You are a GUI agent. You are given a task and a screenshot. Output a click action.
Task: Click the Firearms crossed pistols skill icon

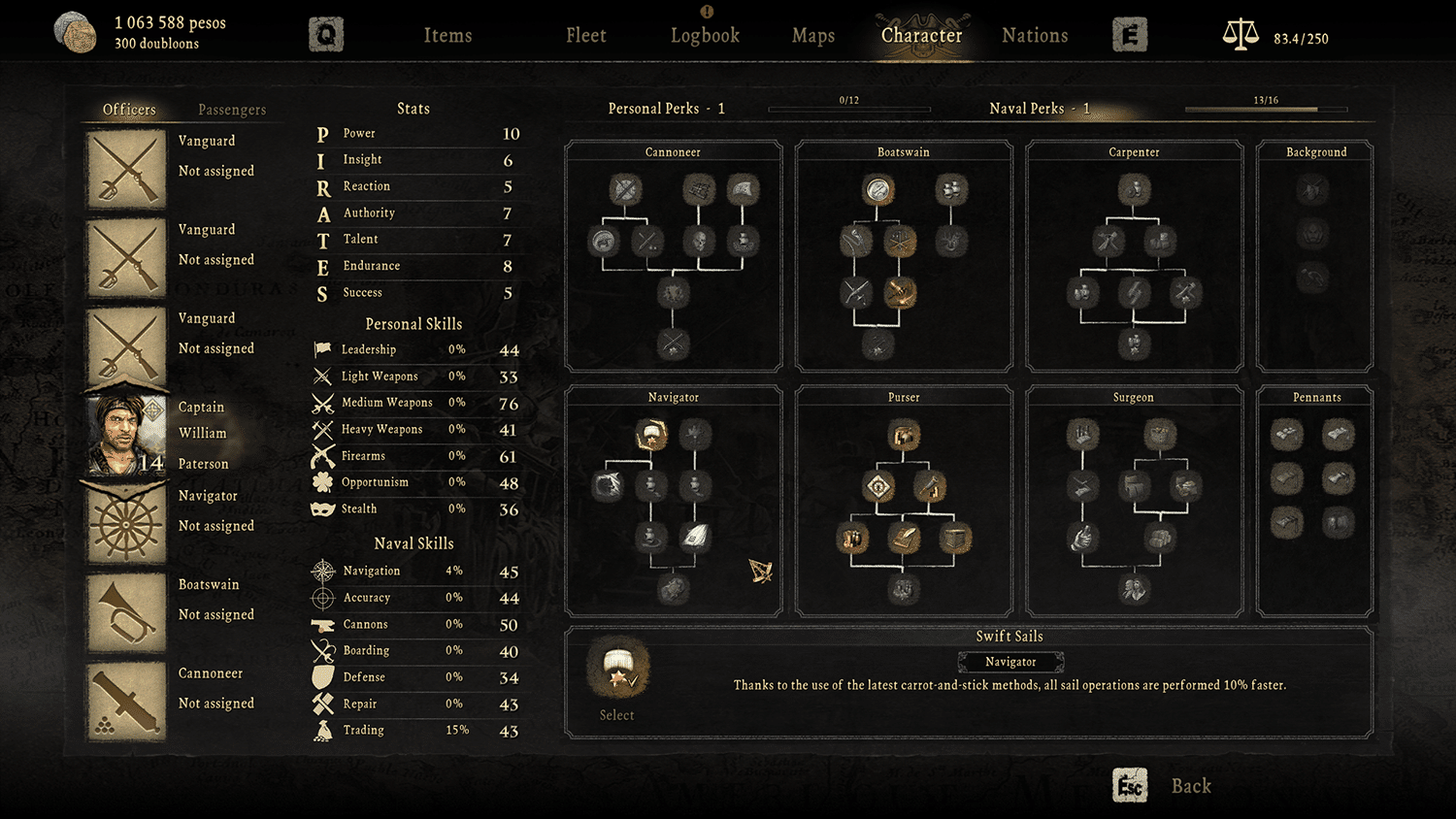322,456
